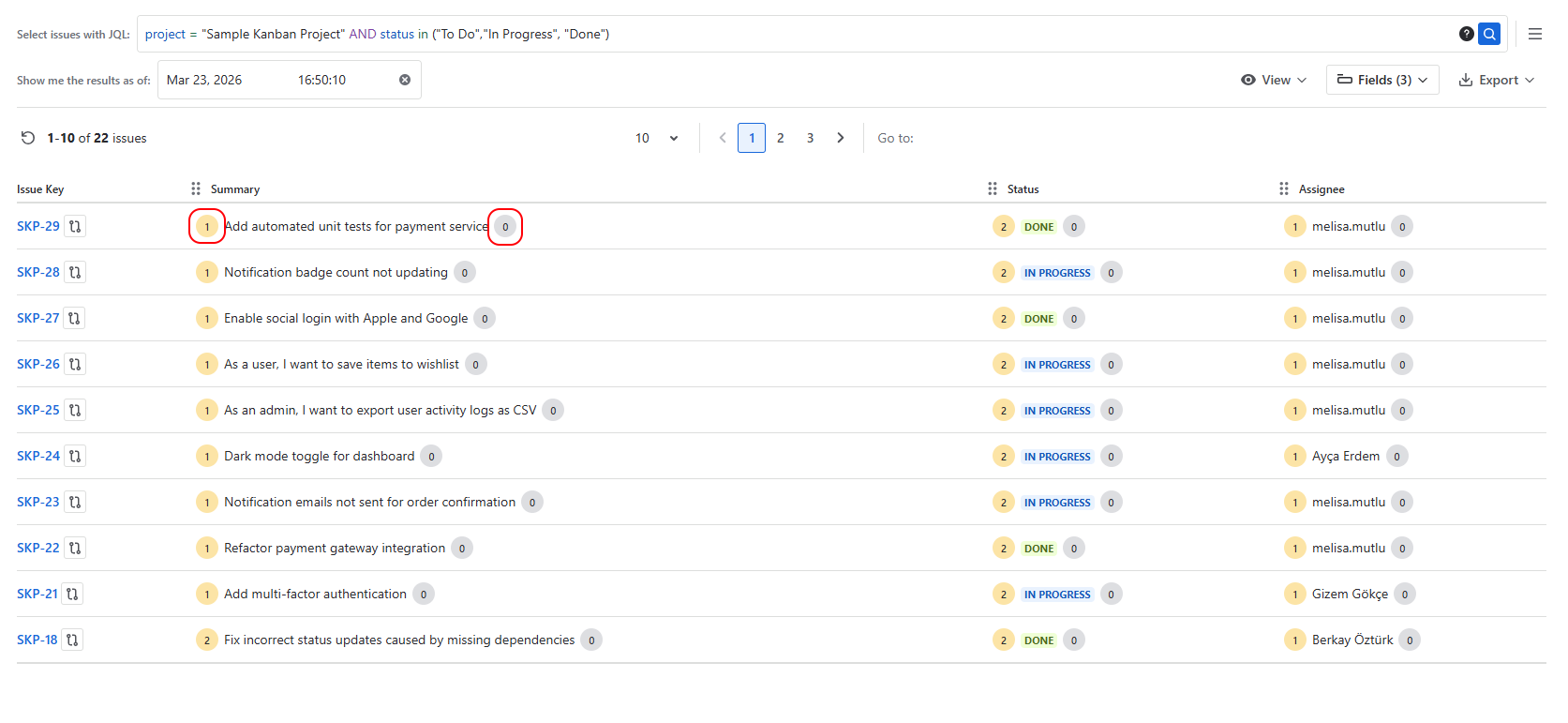Click the JQL query input field

tap(797, 34)
